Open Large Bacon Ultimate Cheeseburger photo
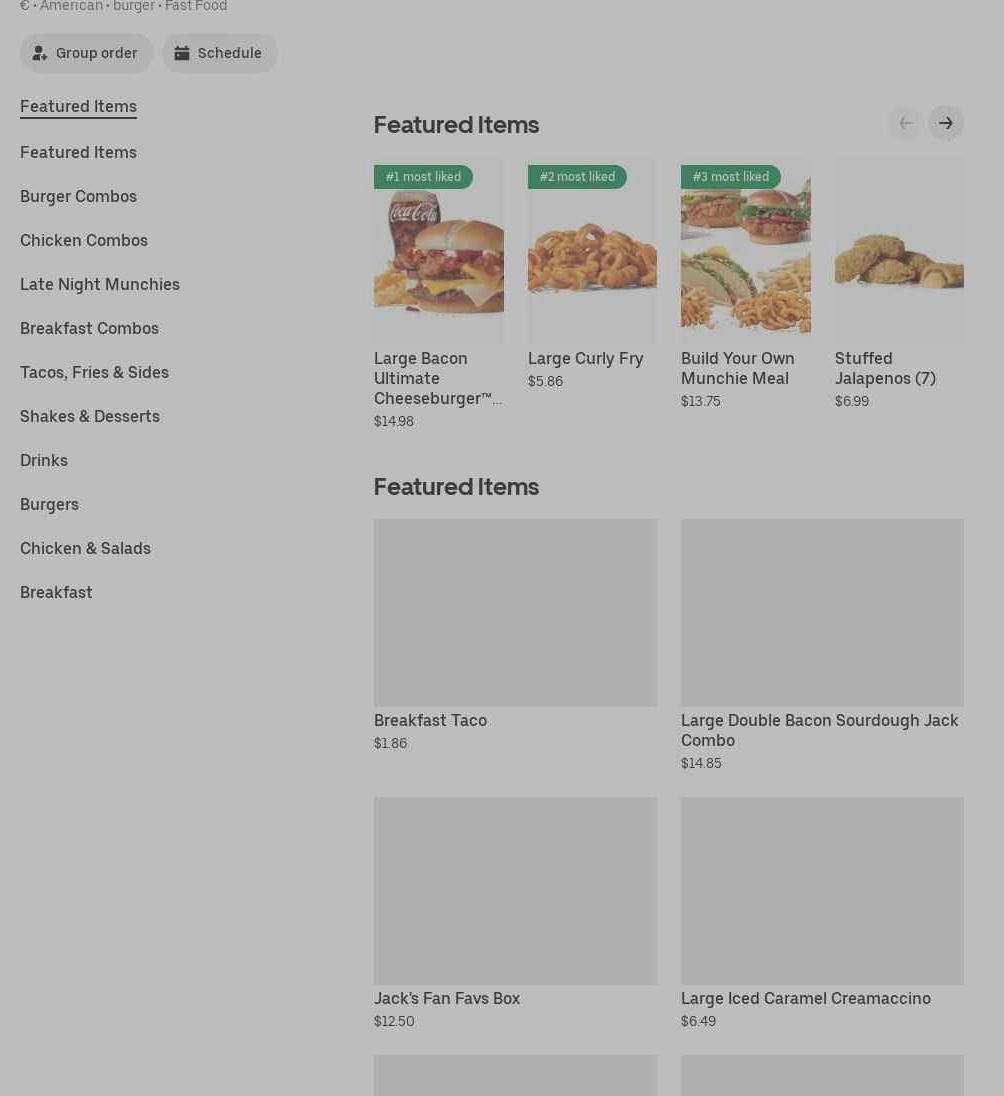This screenshot has height=1096, width=1004. tap(438, 251)
